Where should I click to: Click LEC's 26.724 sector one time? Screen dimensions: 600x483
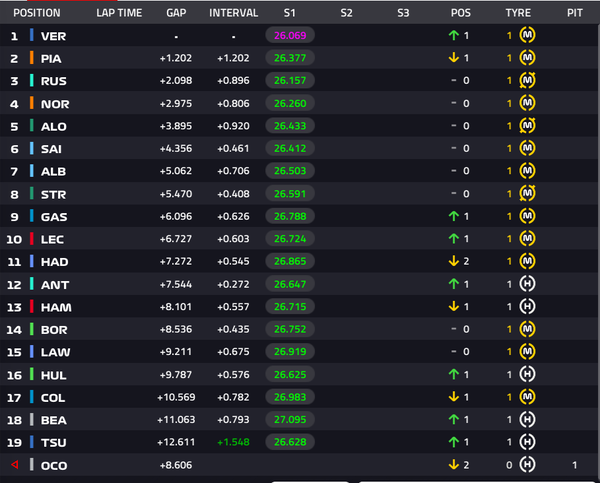pyautogui.click(x=290, y=239)
